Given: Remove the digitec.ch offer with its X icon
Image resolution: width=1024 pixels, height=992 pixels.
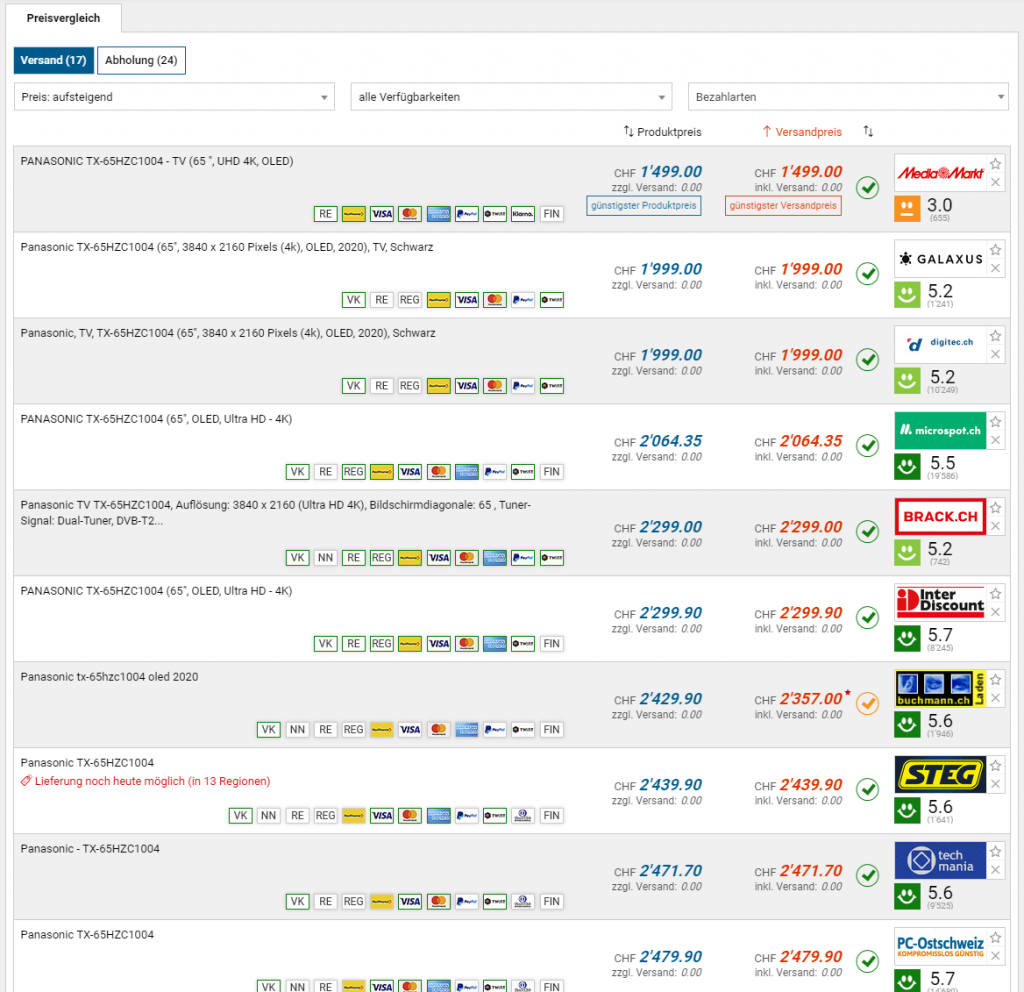Looking at the screenshot, I should pyautogui.click(x=995, y=354).
